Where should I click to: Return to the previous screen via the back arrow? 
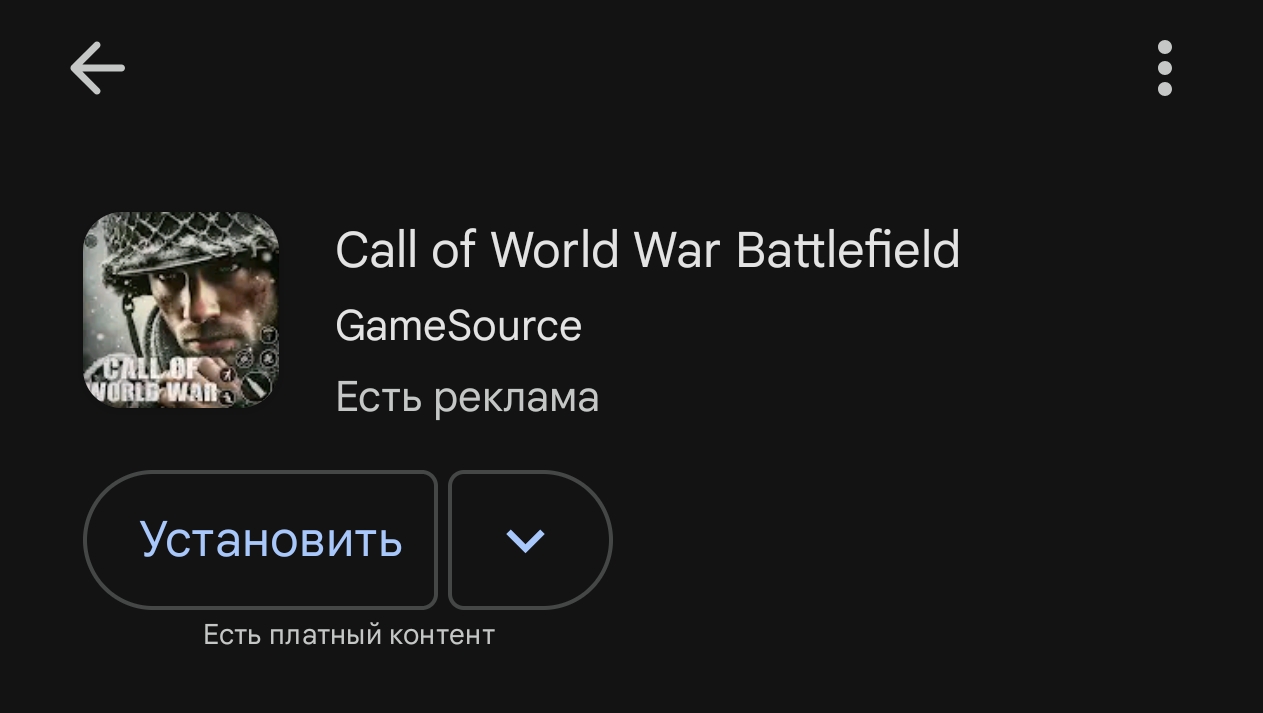(x=97, y=68)
